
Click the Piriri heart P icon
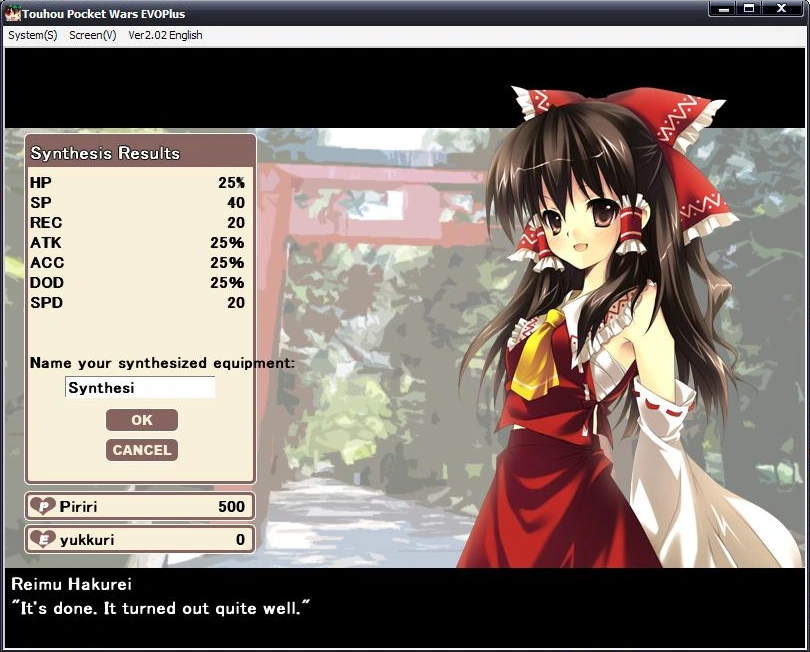pos(42,505)
